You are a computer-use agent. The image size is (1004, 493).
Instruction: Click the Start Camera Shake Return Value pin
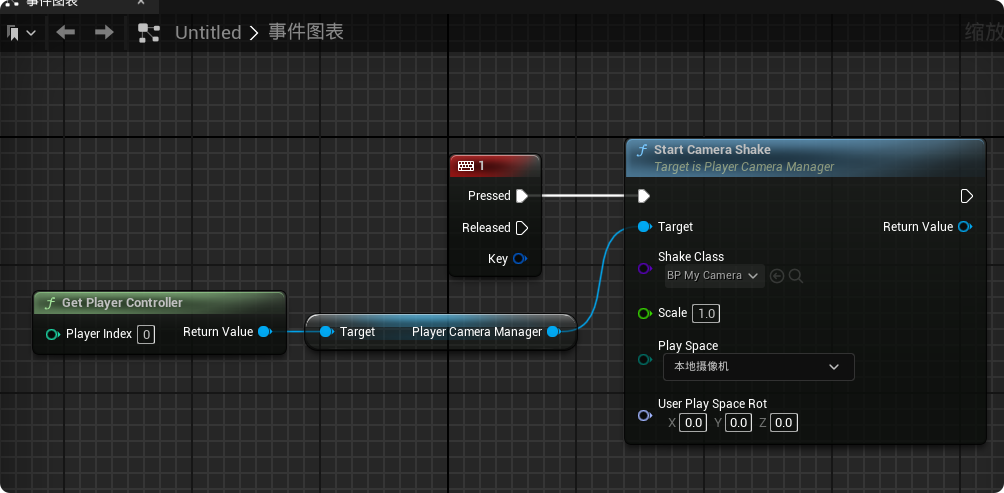click(x=965, y=227)
